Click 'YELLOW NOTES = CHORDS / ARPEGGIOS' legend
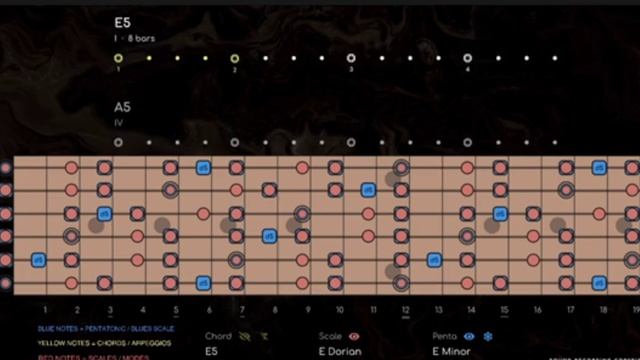The height and width of the screenshot is (360, 640). (x=104, y=343)
